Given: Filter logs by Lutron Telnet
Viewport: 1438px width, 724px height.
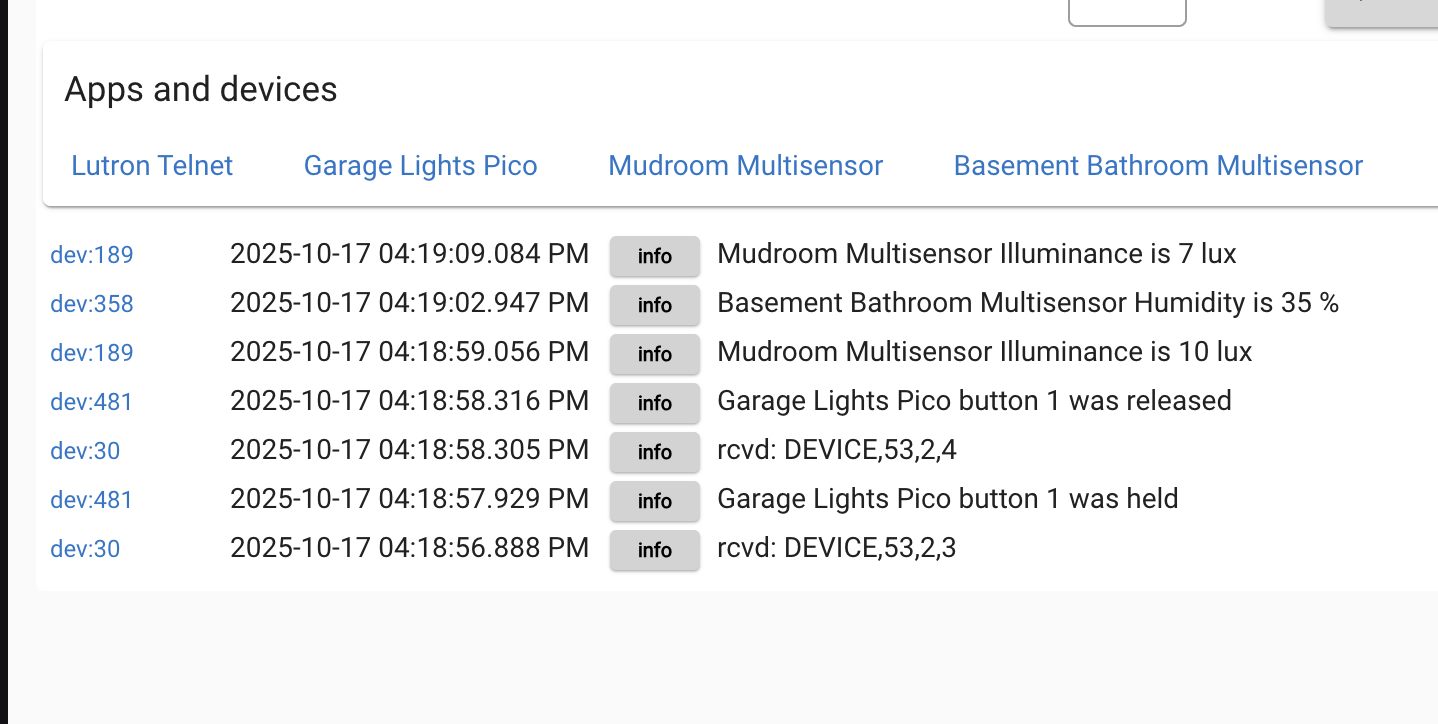Looking at the screenshot, I should pyautogui.click(x=152, y=166).
